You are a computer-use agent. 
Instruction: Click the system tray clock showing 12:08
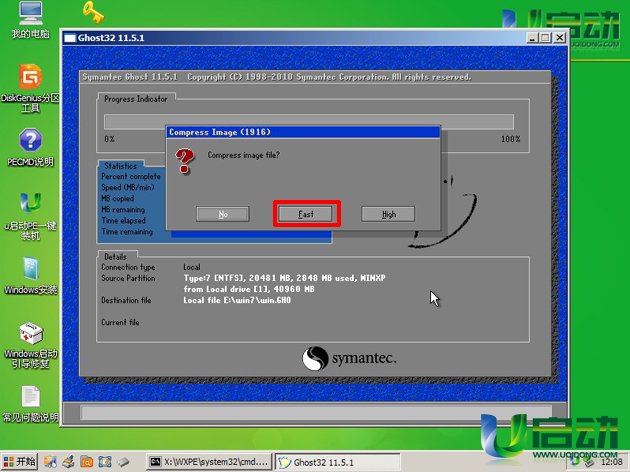(612, 462)
